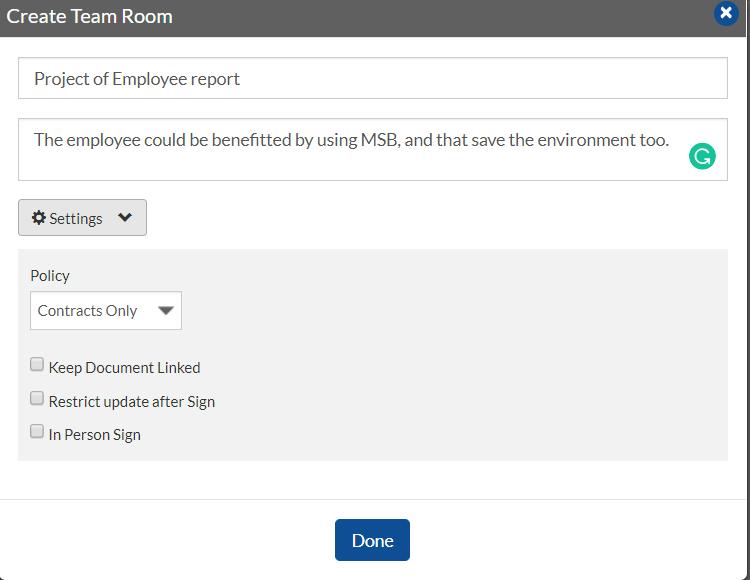Focus the Project of Employee report field
Image resolution: width=750 pixels, height=580 pixels.
tap(373, 78)
